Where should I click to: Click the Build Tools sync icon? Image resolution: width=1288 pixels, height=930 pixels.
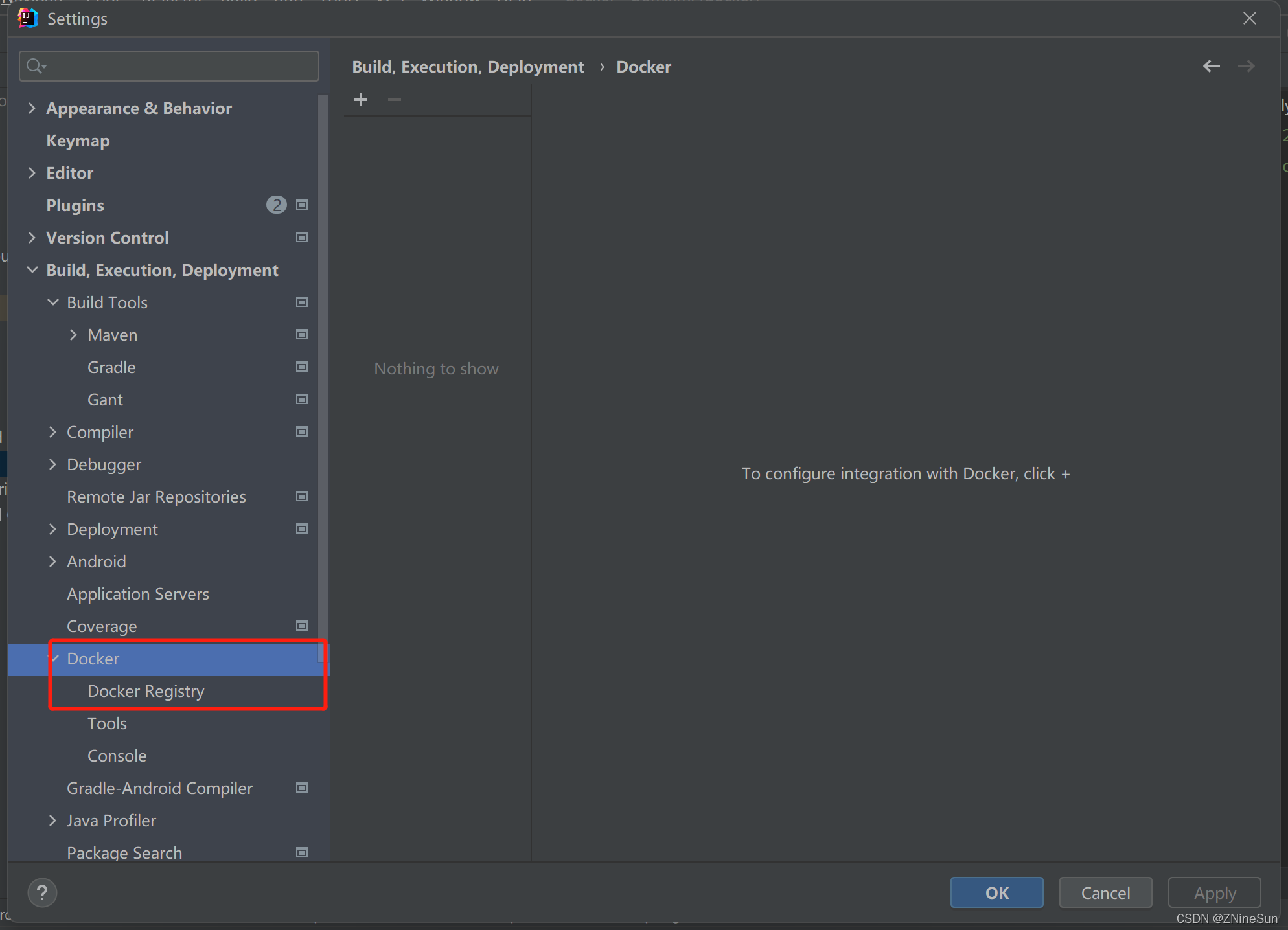(302, 302)
